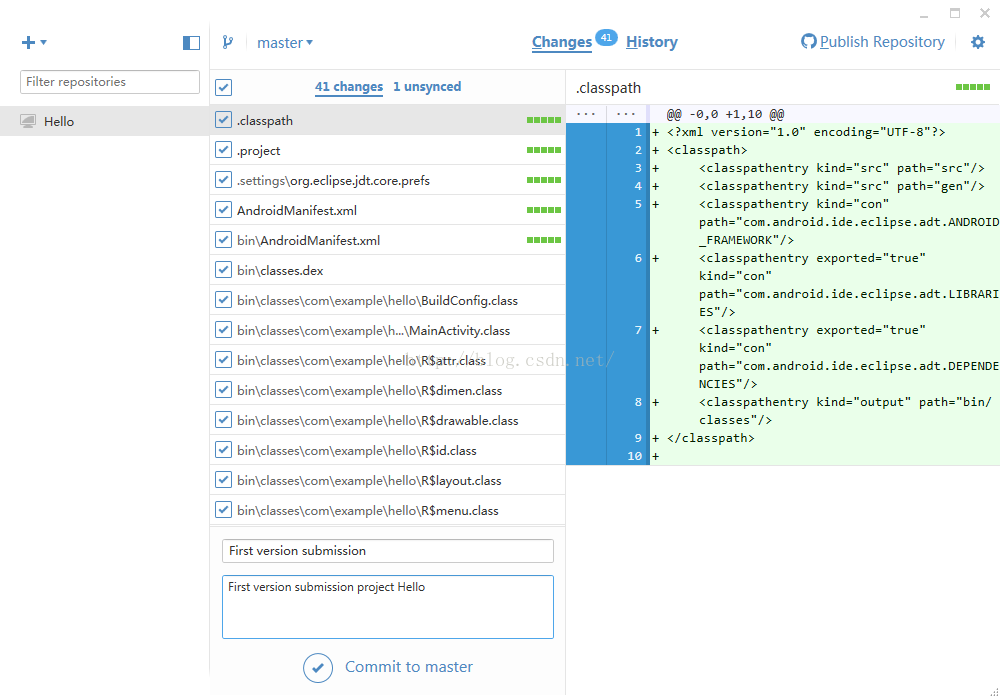Viewport: 1000px width, 698px height.
Task: Open the add repository plus menu
Action: point(28,43)
